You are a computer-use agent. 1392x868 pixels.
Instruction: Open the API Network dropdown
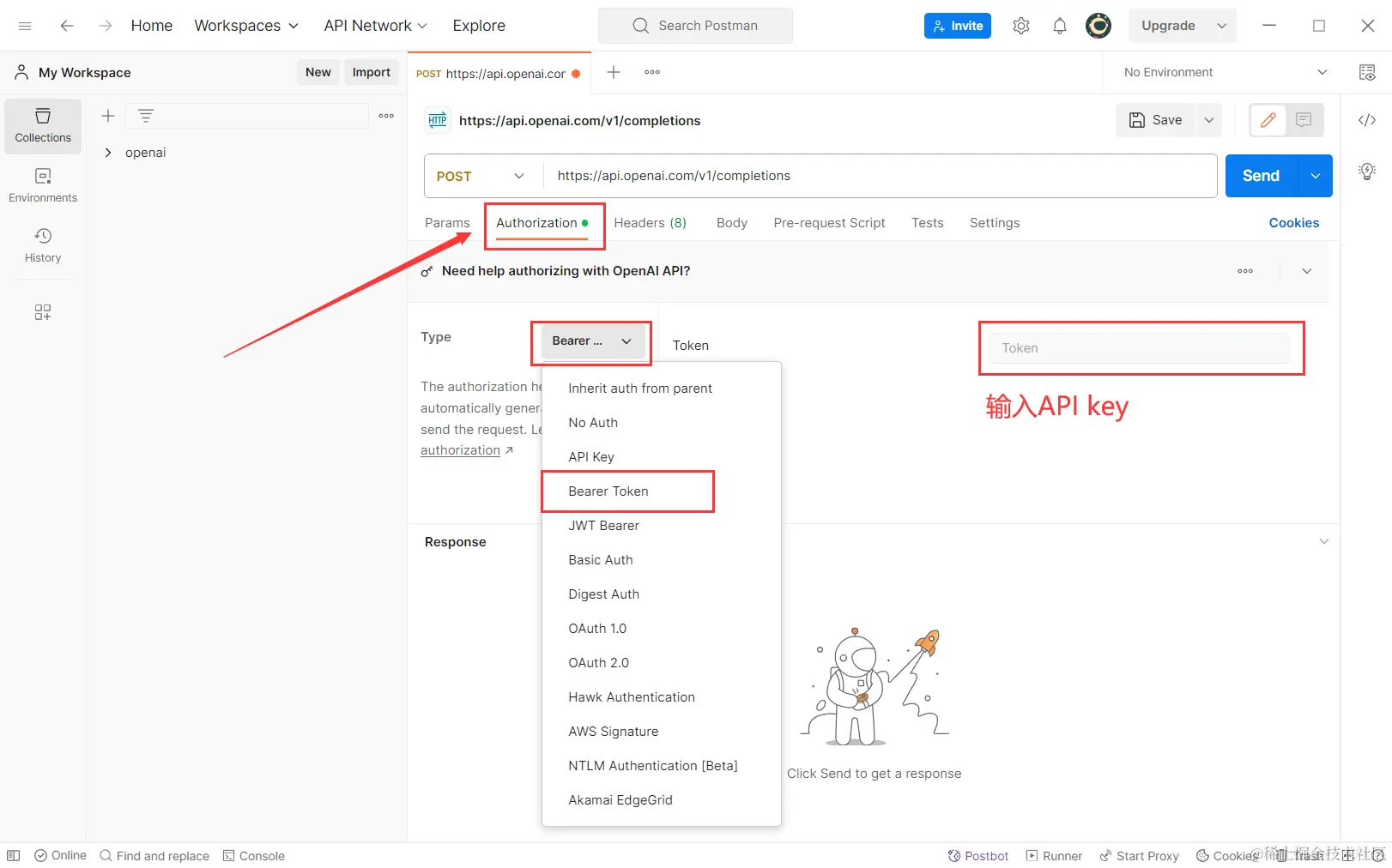pos(375,26)
